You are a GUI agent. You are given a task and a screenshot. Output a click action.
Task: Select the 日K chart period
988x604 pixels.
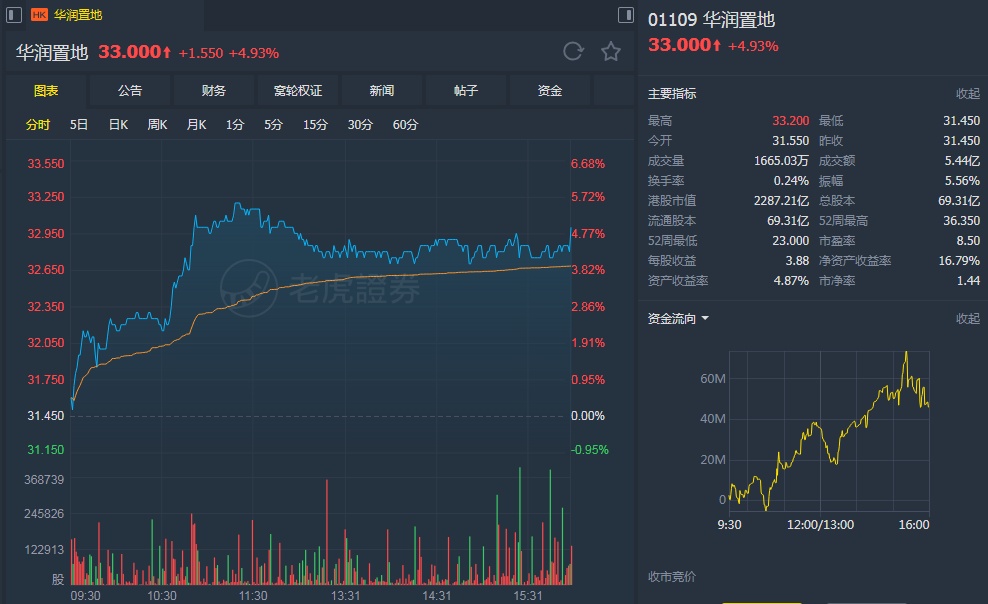point(118,125)
